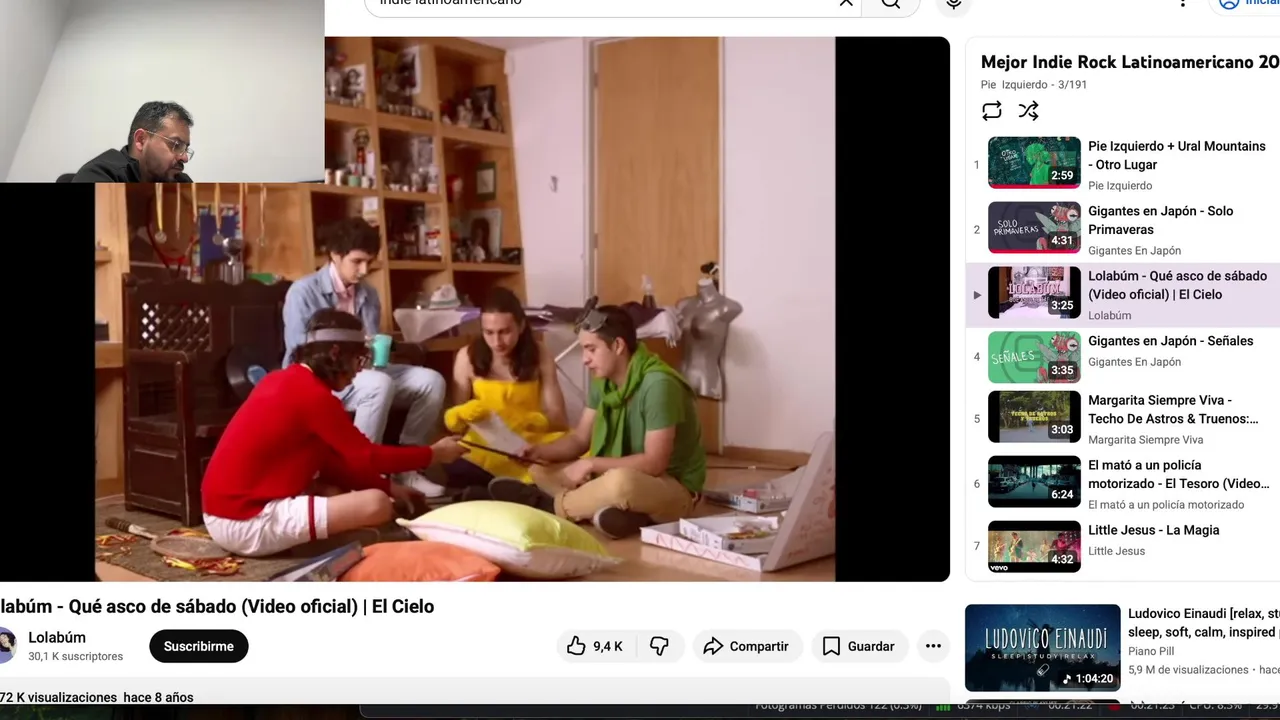Image resolution: width=1280 pixels, height=720 pixels.
Task: Click the Ludovico Einaudi video title
Action: (x=1204, y=623)
